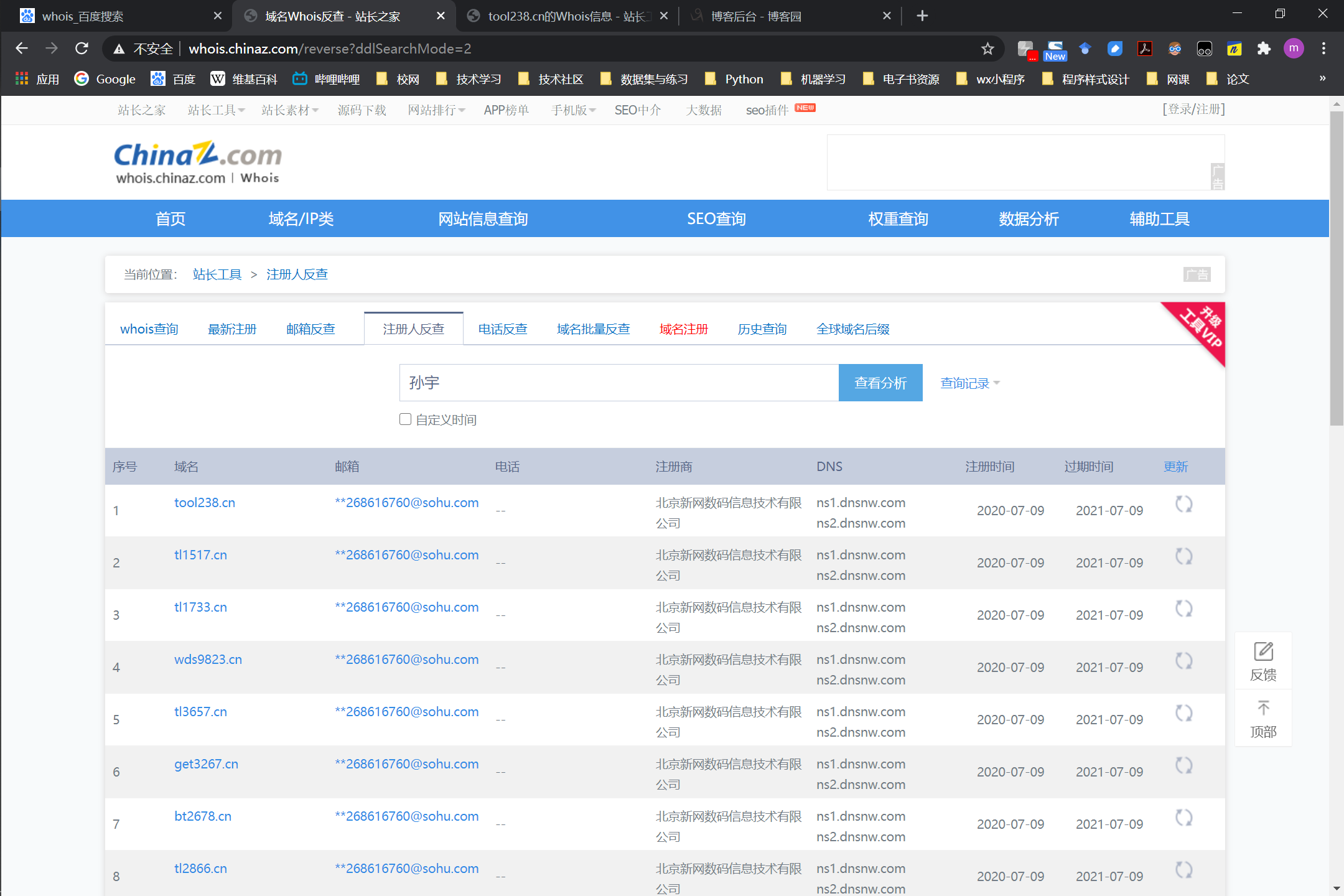Bookmark this page with the star icon
1344x896 pixels.
coord(987,49)
